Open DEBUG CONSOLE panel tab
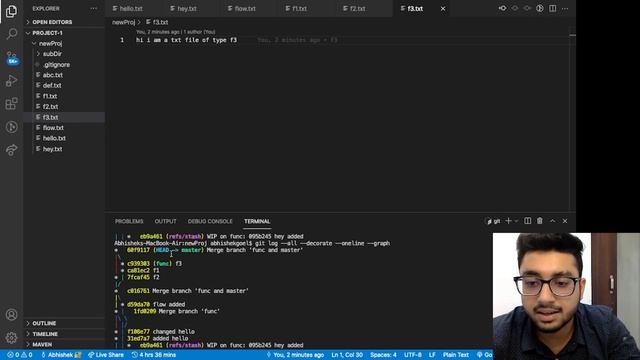 [x=210, y=221]
